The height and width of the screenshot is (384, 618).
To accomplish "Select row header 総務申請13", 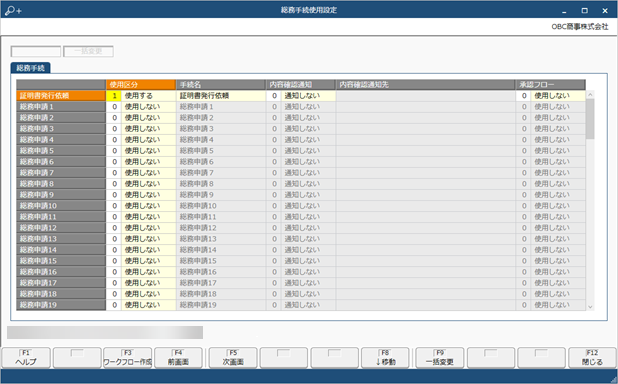I will (x=61, y=239).
